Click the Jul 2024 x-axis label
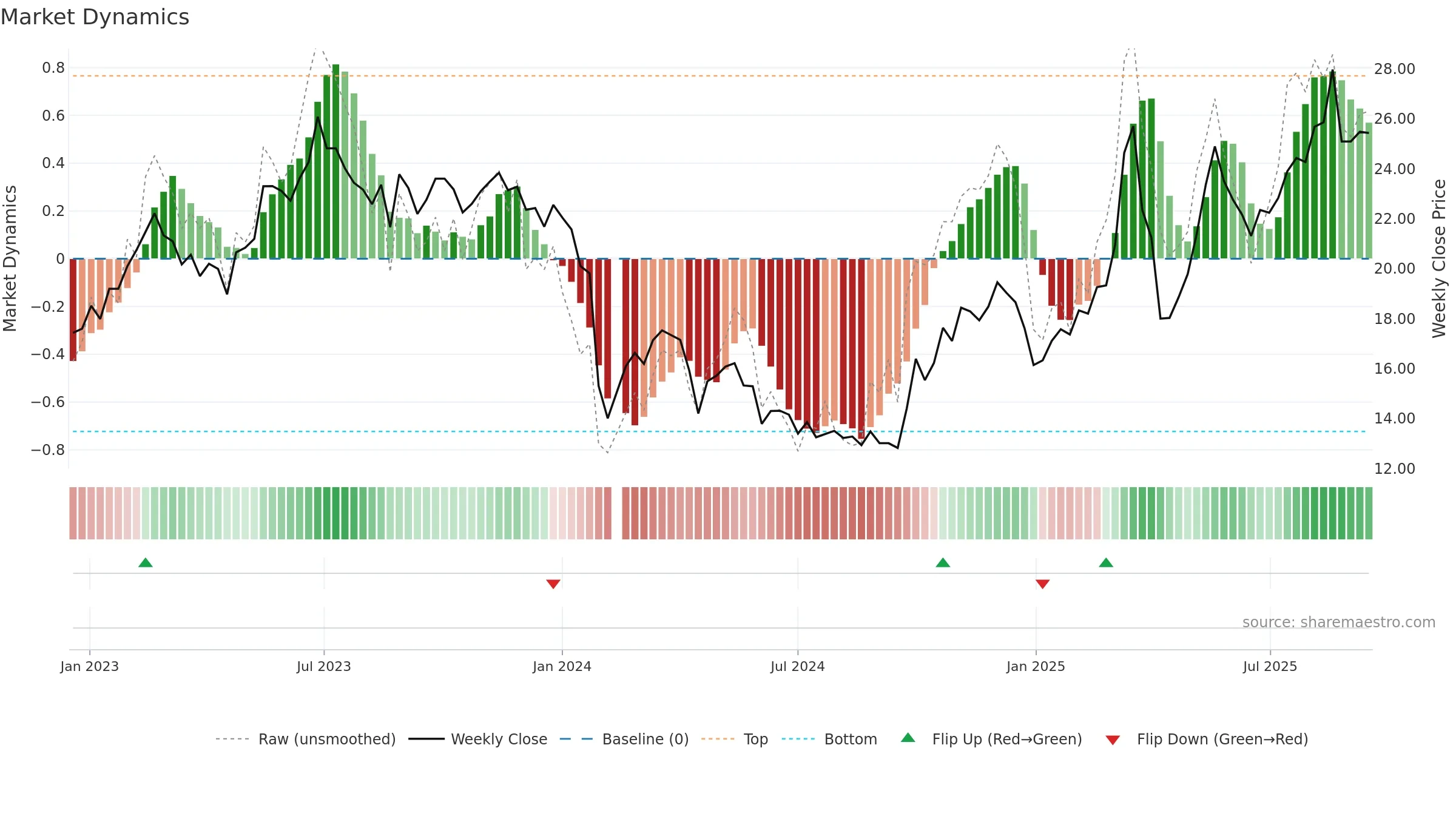This screenshot has width=1456, height=819. pyautogui.click(x=798, y=666)
